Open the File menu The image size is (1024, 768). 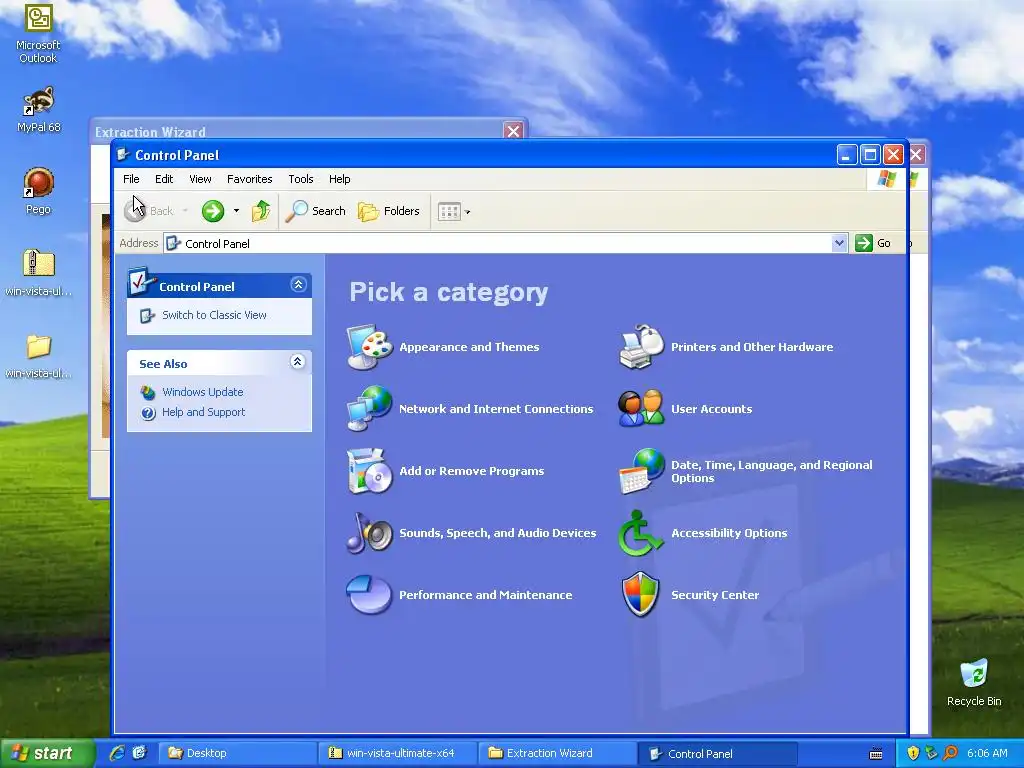tap(131, 179)
